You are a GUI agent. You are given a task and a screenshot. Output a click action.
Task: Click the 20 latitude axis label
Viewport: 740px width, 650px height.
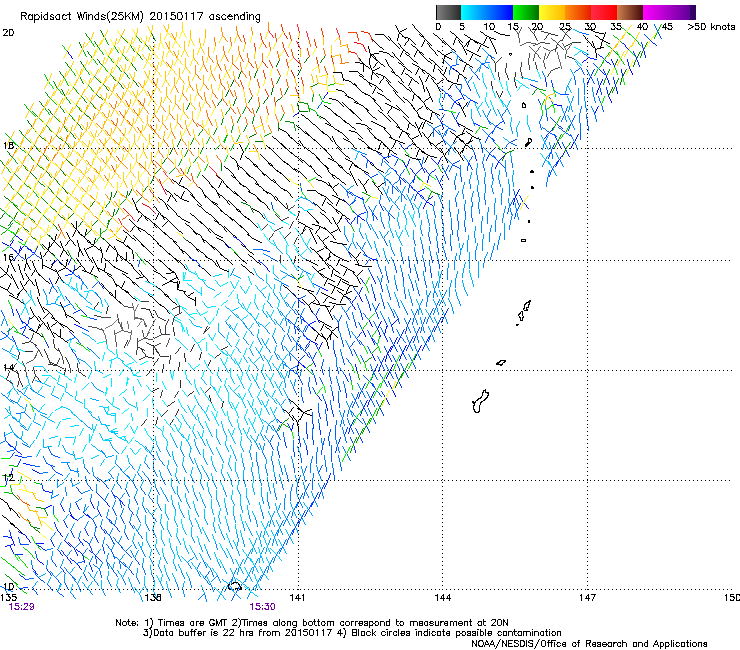coord(8,33)
